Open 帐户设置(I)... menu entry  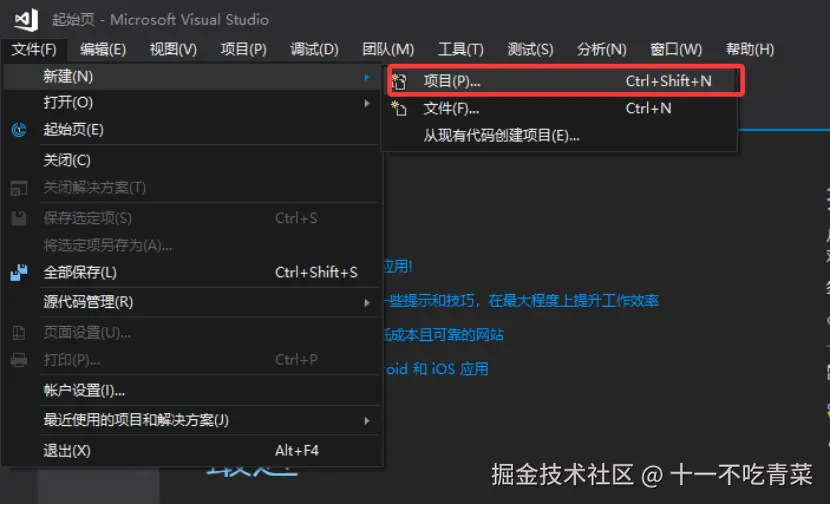tap(192, 391)
